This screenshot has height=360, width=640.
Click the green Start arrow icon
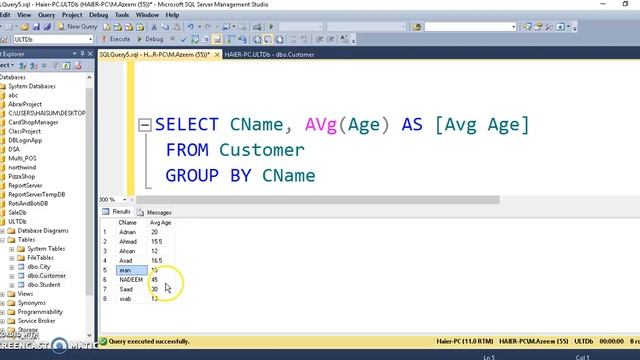[x=271, y=27]
